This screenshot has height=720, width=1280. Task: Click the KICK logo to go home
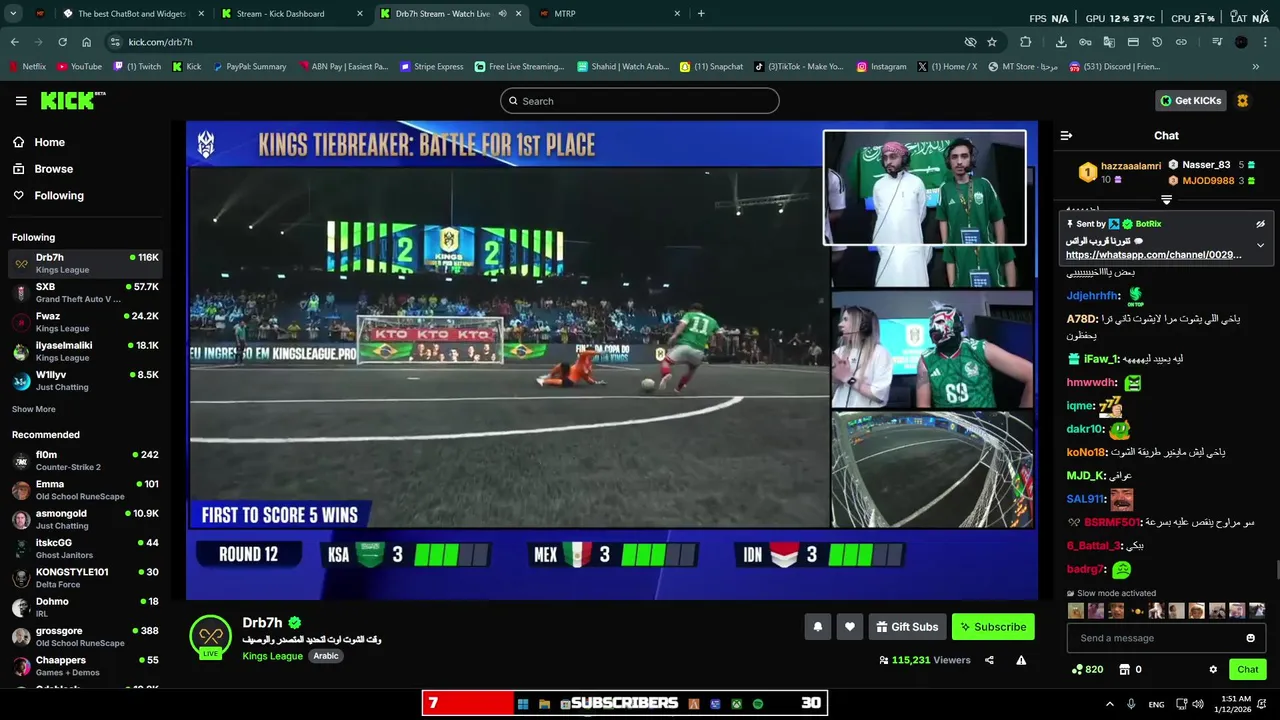72,100
